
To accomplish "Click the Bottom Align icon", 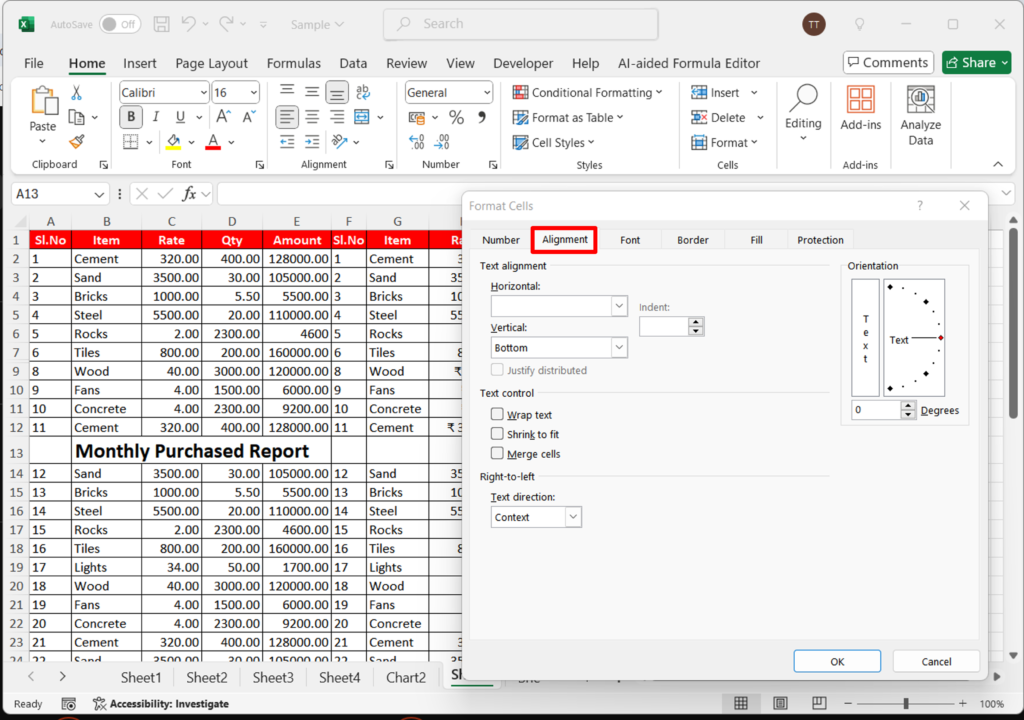I will click(x=337, y=93).
